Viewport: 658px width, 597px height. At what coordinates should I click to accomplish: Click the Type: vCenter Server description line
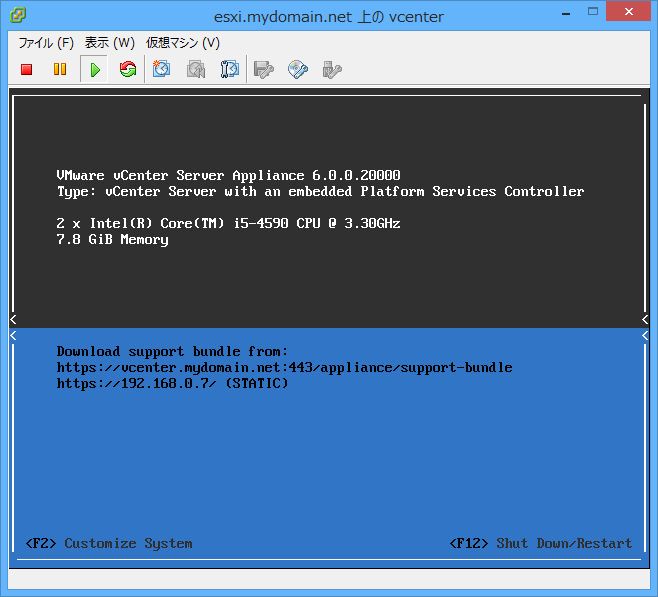pyautogui.click(x=321, y=191)
